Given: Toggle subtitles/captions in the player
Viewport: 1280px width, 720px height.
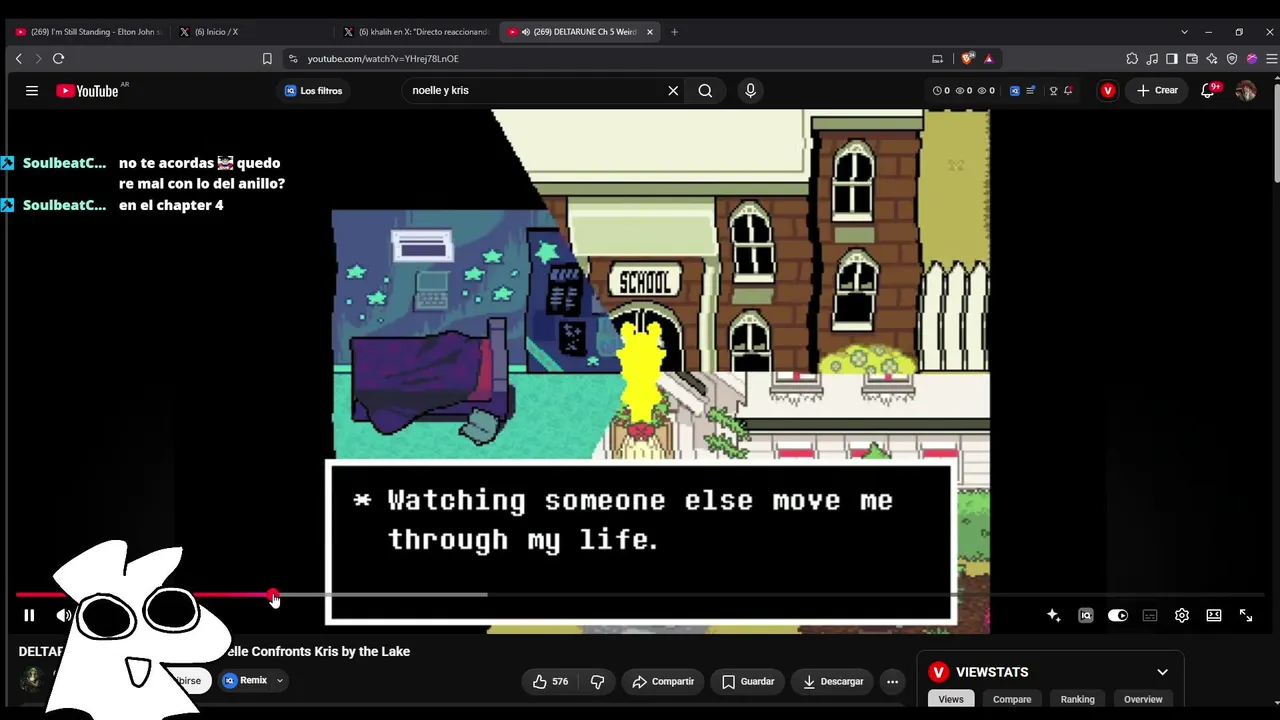Looking at the screenshot, I should click(x=1150, y=615).
